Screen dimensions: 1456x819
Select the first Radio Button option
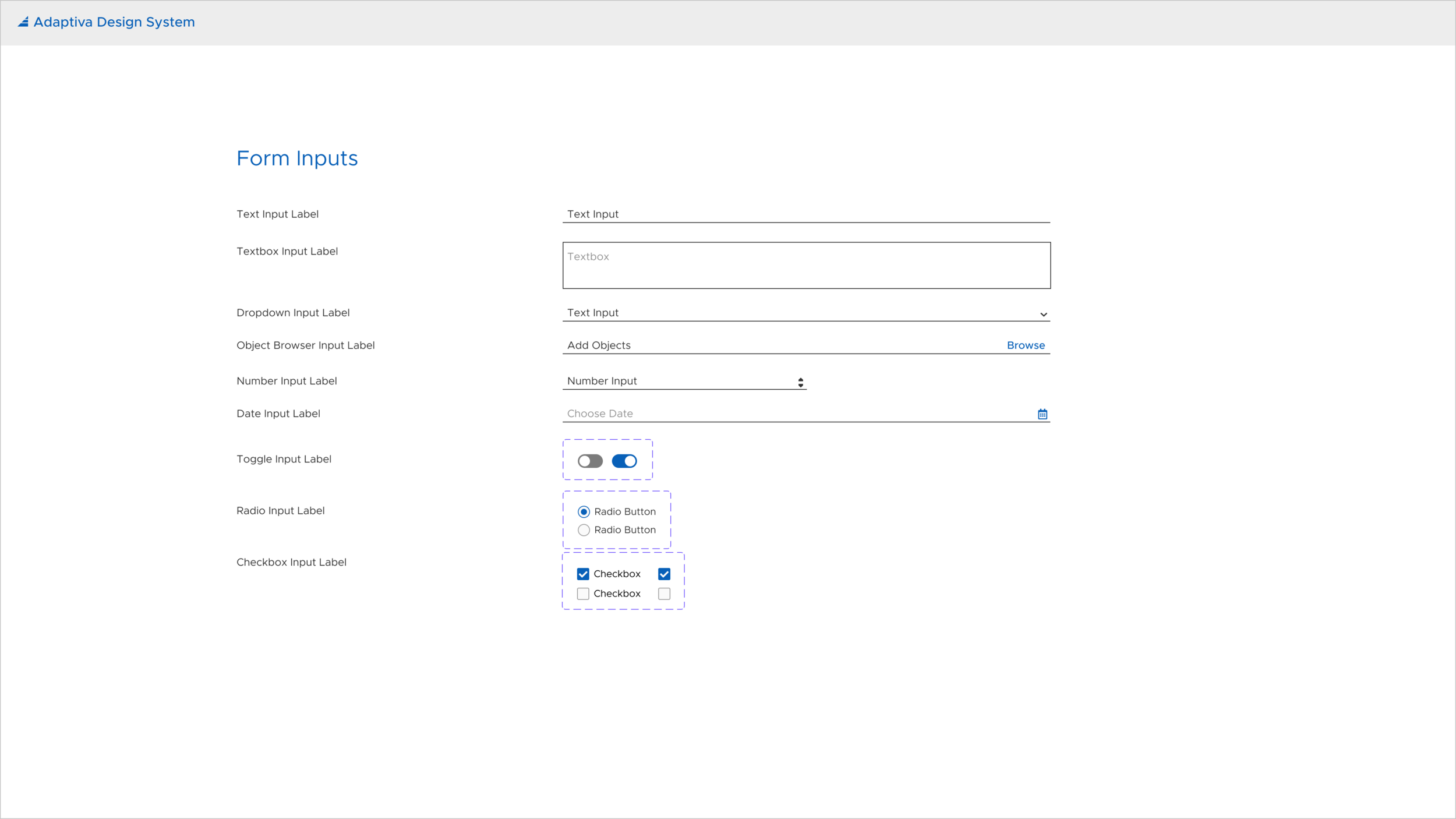click(584, 511)
